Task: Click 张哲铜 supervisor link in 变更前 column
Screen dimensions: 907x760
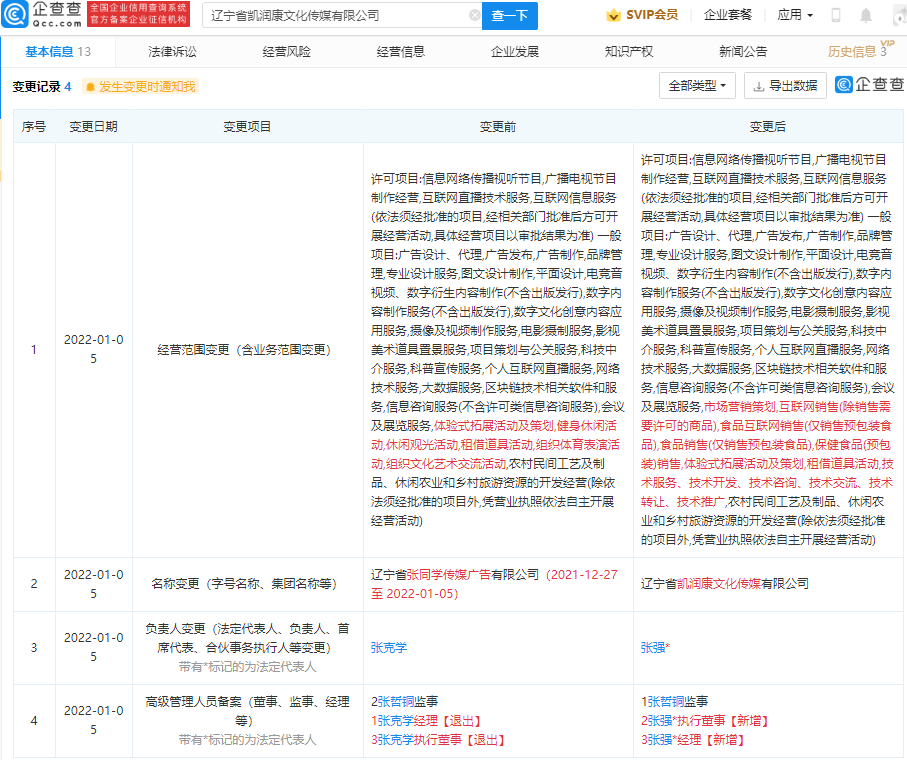Action: pyautogui.click(x=396, y=702)
